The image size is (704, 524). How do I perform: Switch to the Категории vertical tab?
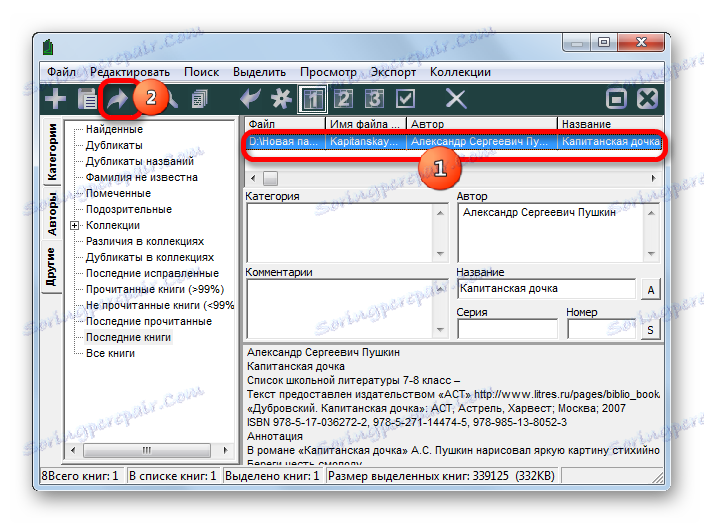pyautogui.click(x=52, y=152)
